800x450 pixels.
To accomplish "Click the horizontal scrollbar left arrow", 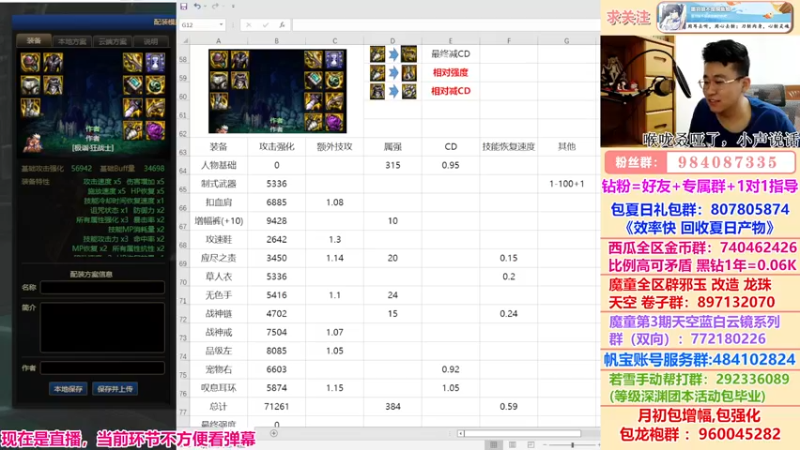I will (x=461, y=434).
